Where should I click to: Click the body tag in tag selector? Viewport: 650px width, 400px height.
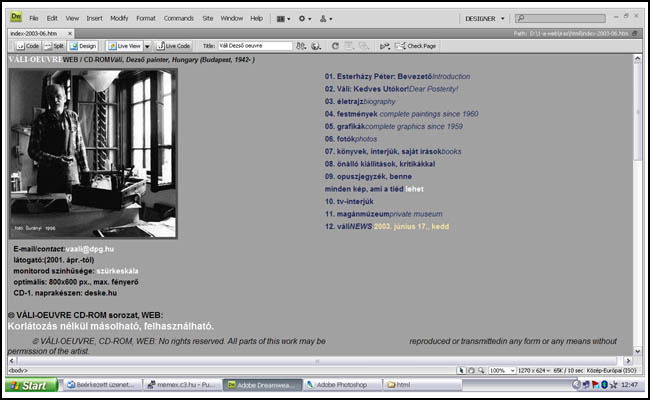[18, 371]
